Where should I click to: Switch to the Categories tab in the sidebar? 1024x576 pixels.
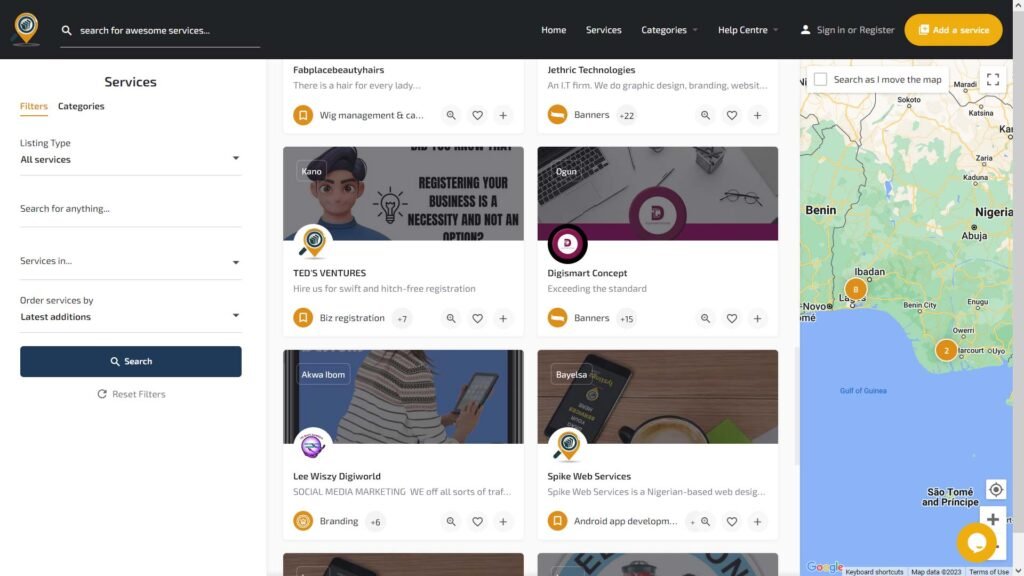click(80, 106)
